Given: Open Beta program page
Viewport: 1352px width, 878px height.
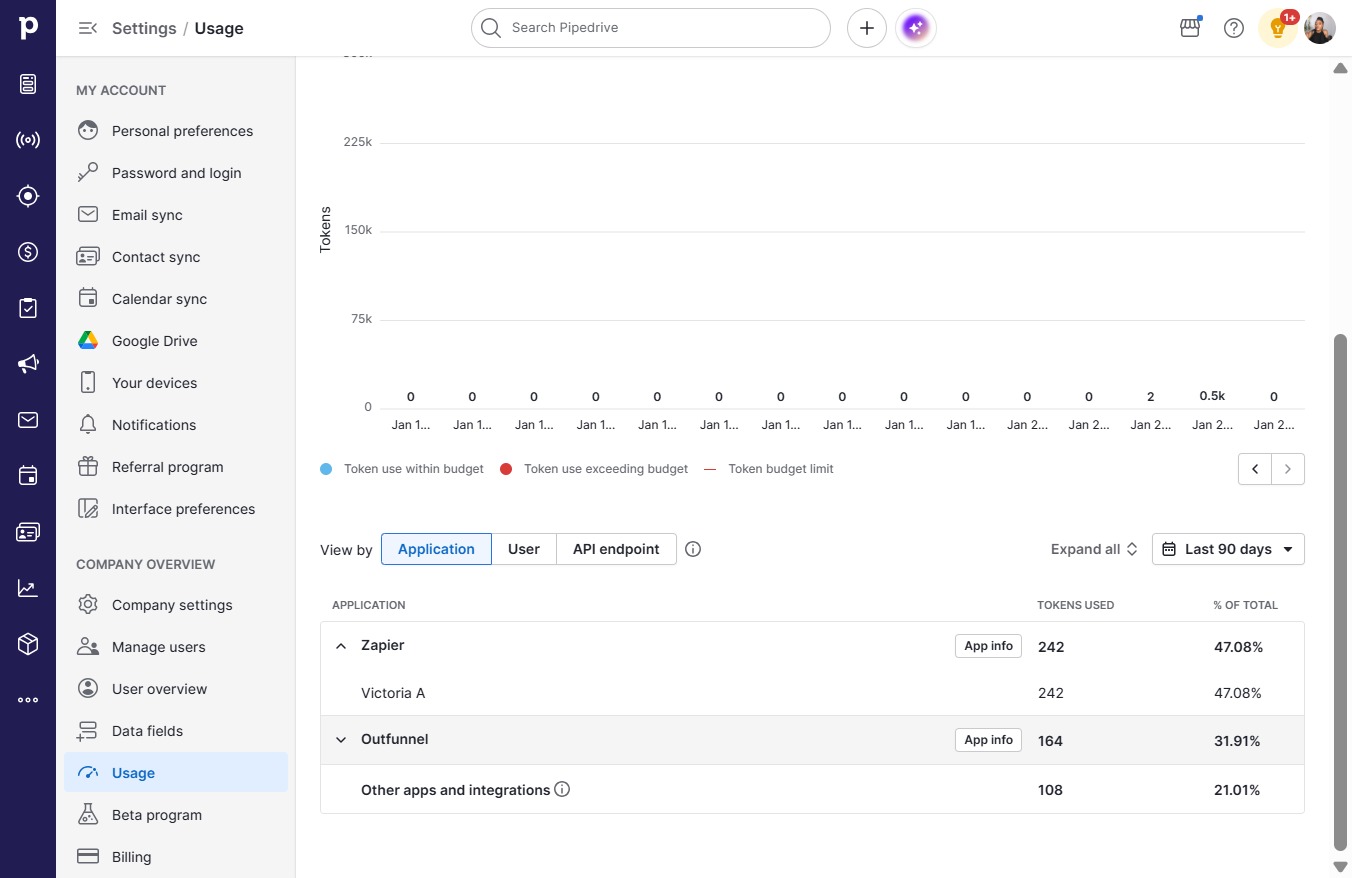Looking at the screenshot, I should tap(176, 815).
